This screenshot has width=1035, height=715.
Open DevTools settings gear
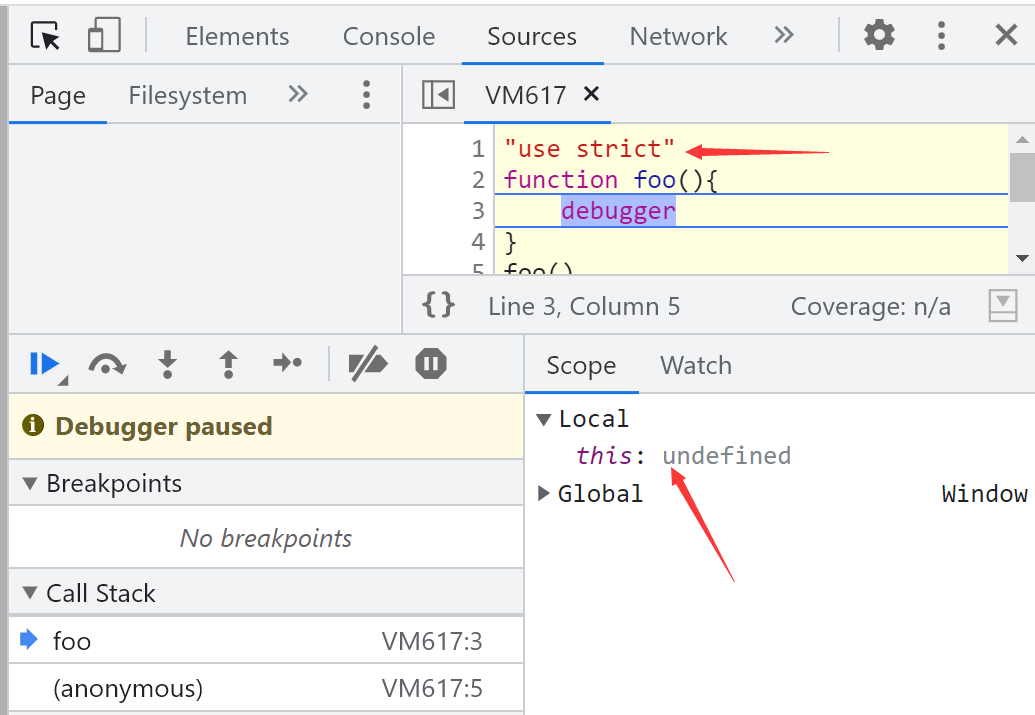[x=879, y=36]
